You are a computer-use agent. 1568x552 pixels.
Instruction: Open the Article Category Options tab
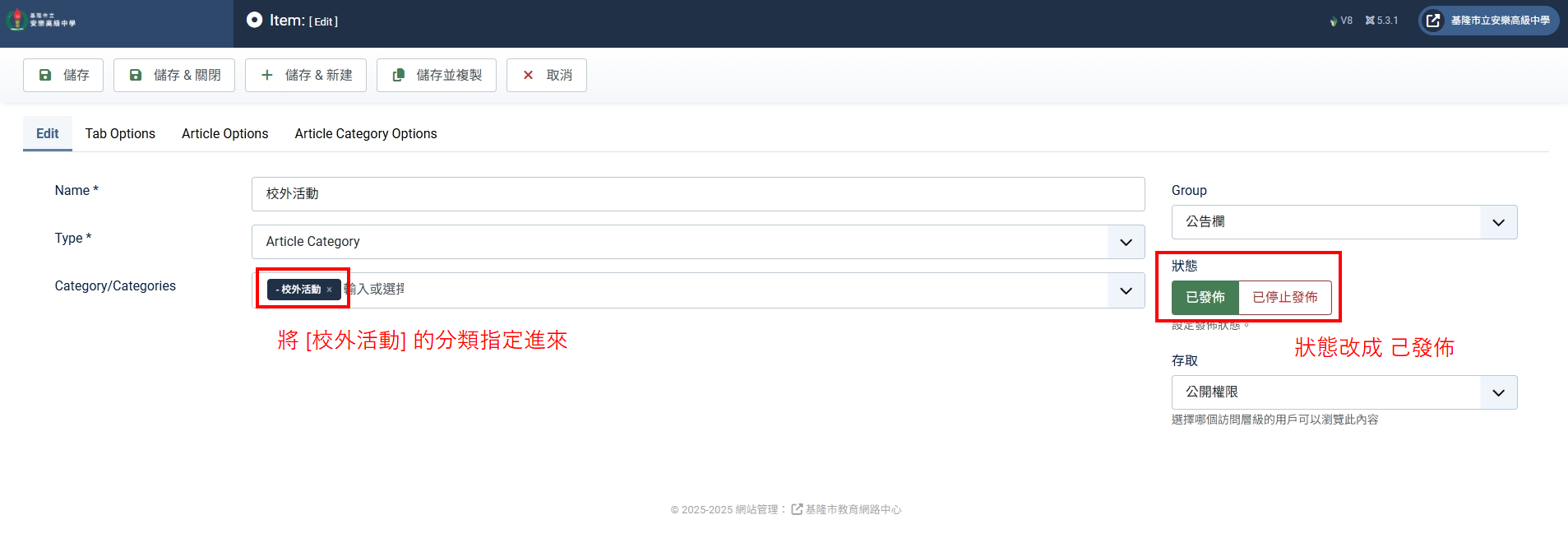click(x=366, y=133)
